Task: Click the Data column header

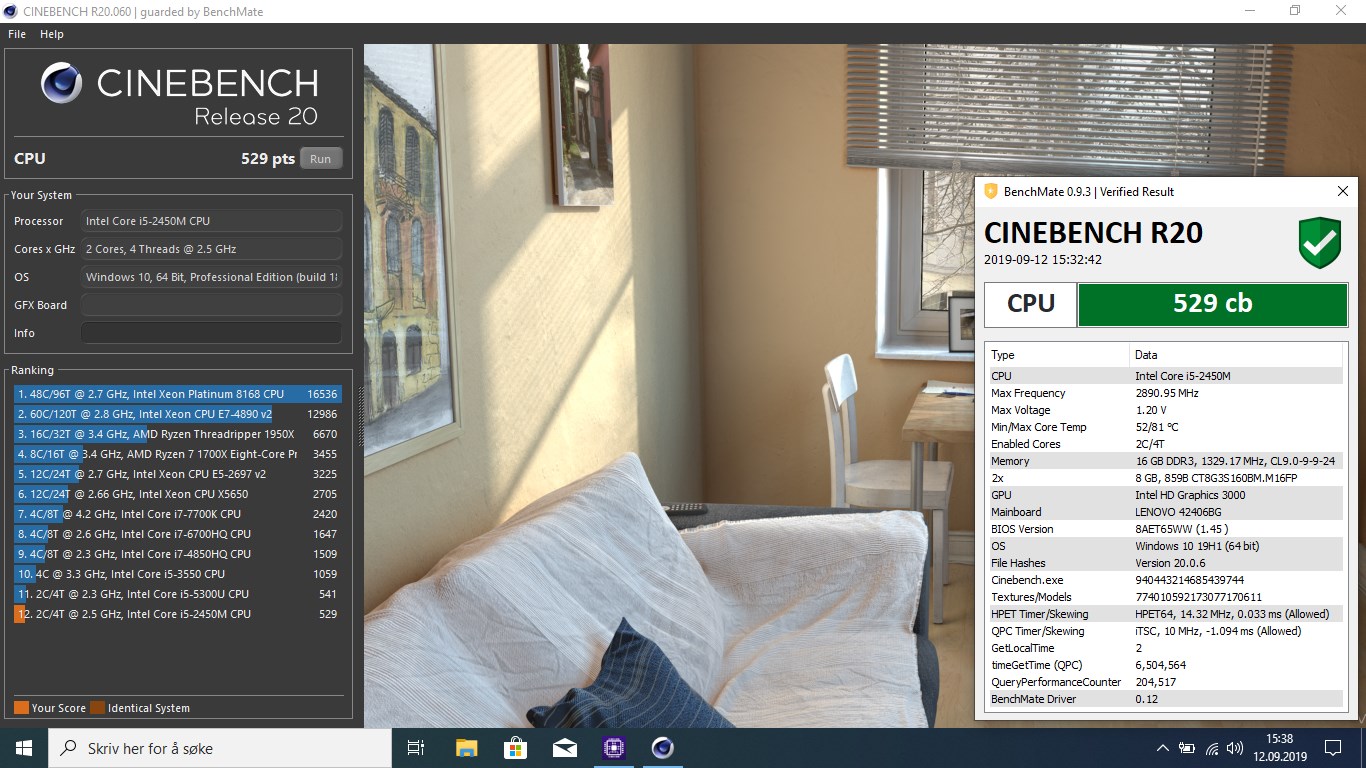Action: tap(1236, 355)
